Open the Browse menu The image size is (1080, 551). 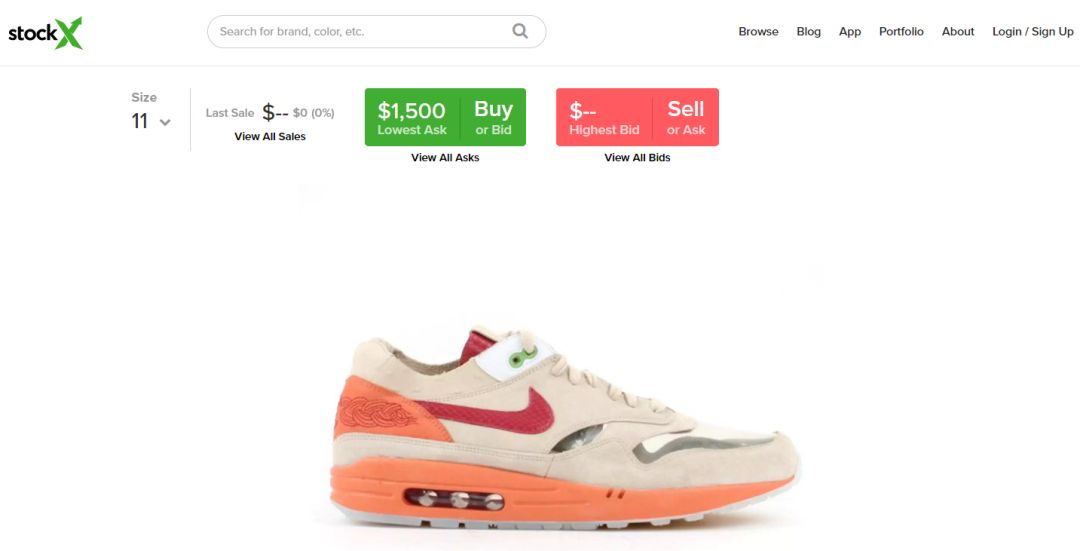[x=758, y=32]
